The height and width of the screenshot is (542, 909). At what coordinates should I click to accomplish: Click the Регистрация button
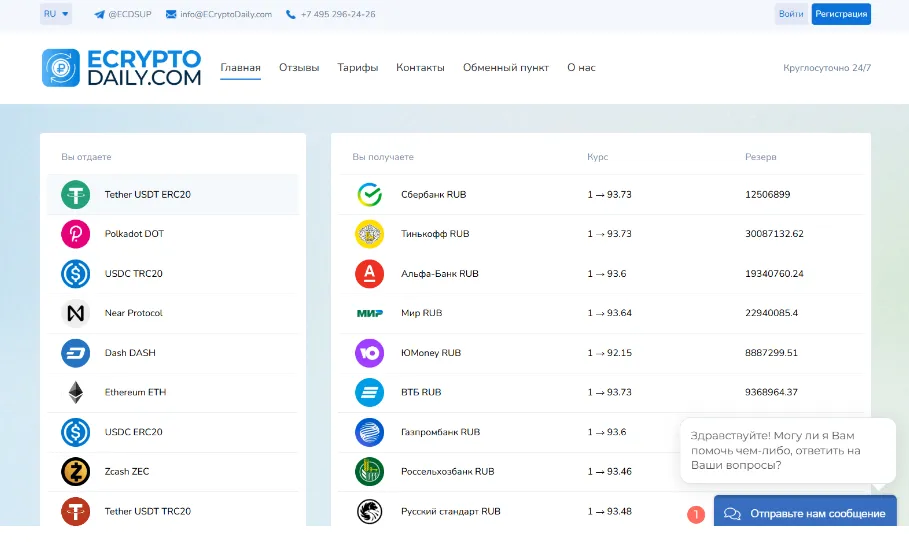pyautogui.click(x=841, y=14)
